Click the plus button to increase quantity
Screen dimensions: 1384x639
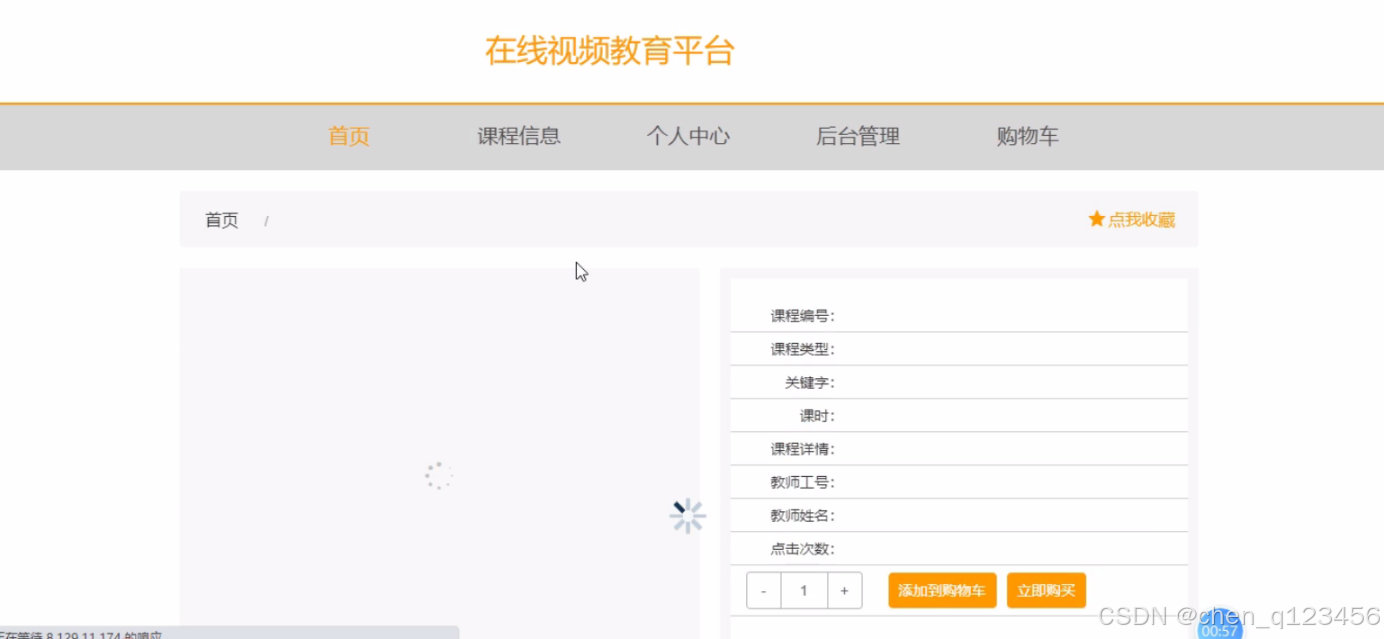point(844,590)
